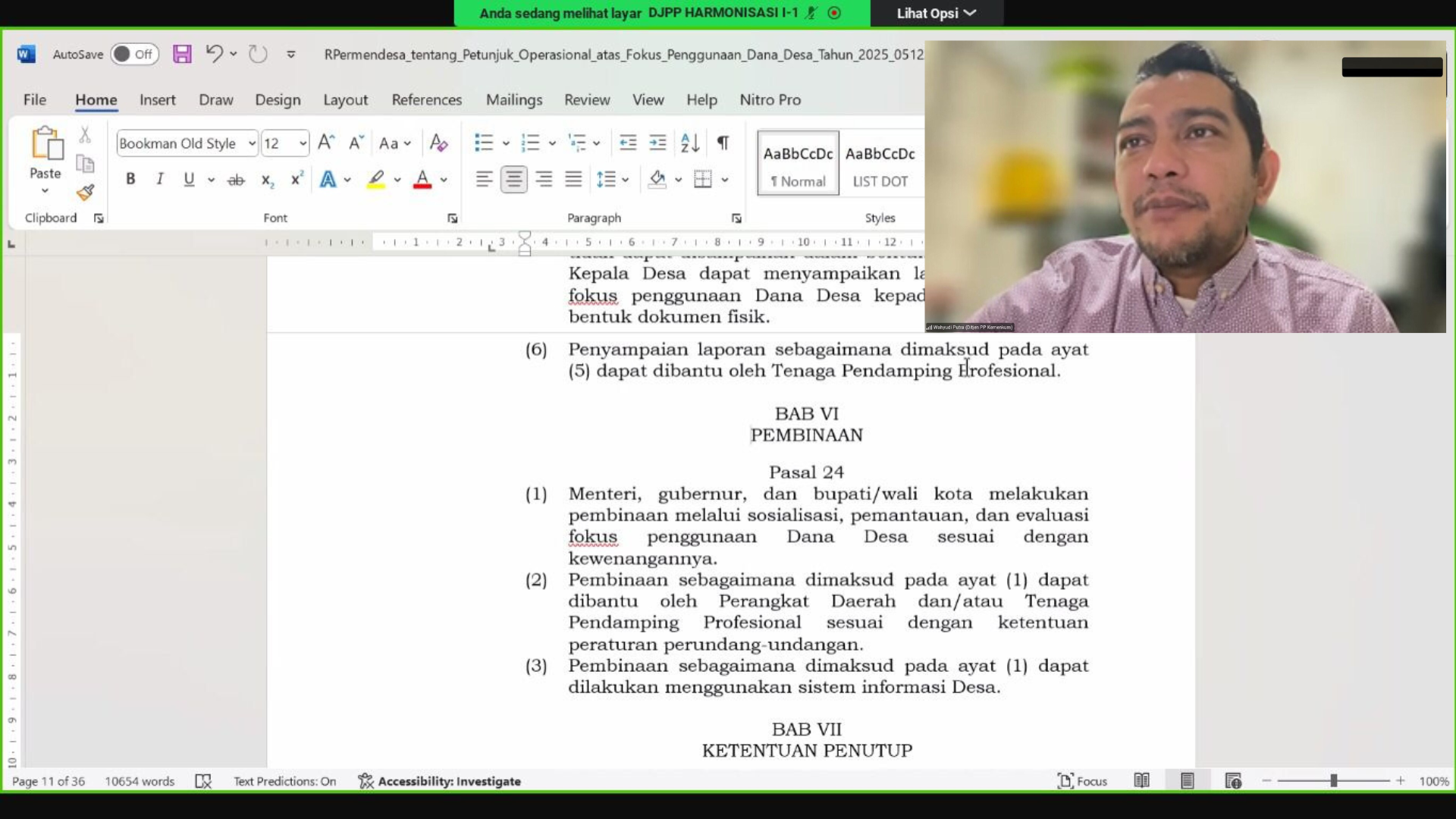
Task: Apply strikethrough formatting
Action: 236,180
